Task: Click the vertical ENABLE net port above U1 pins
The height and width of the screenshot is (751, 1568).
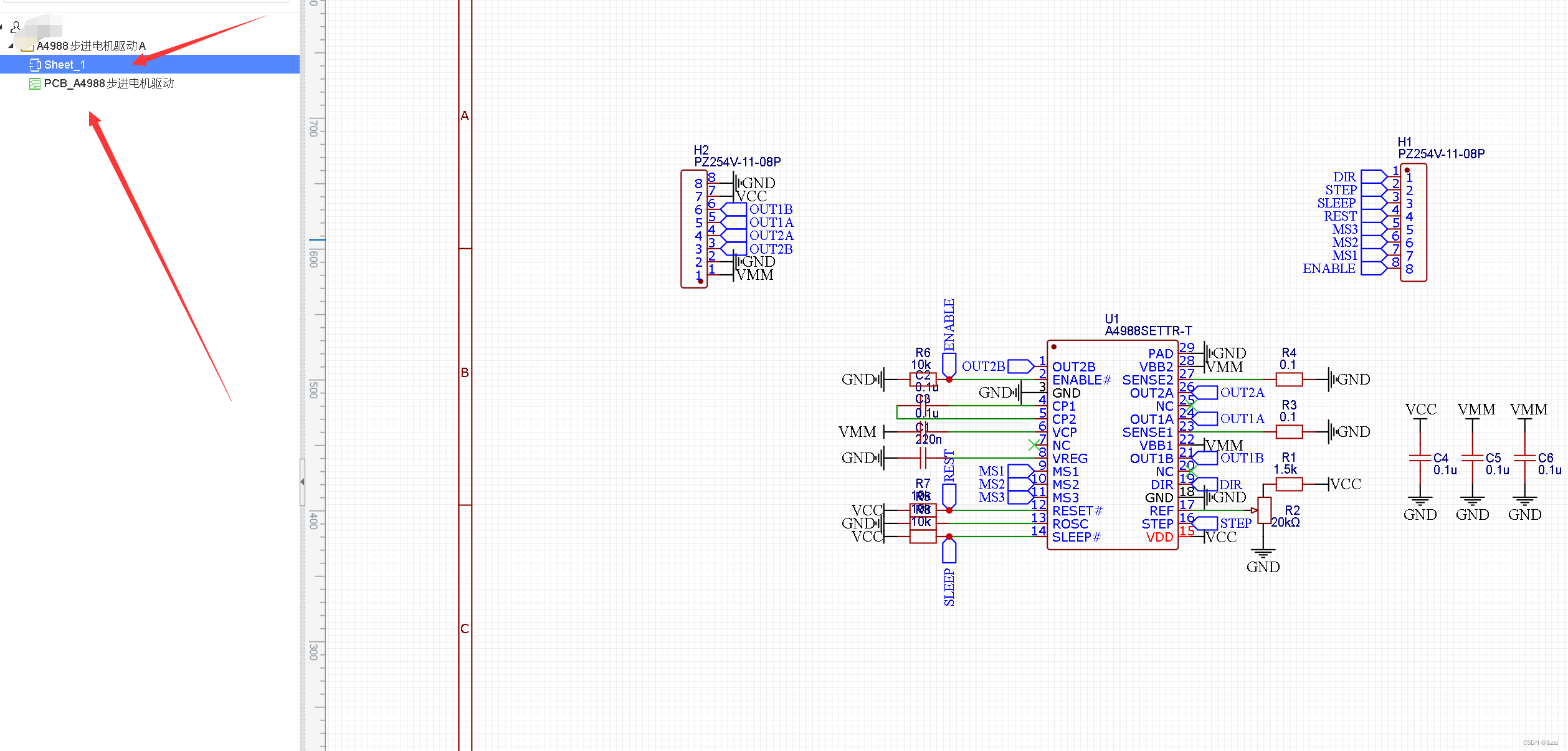Action: (949, 338)
